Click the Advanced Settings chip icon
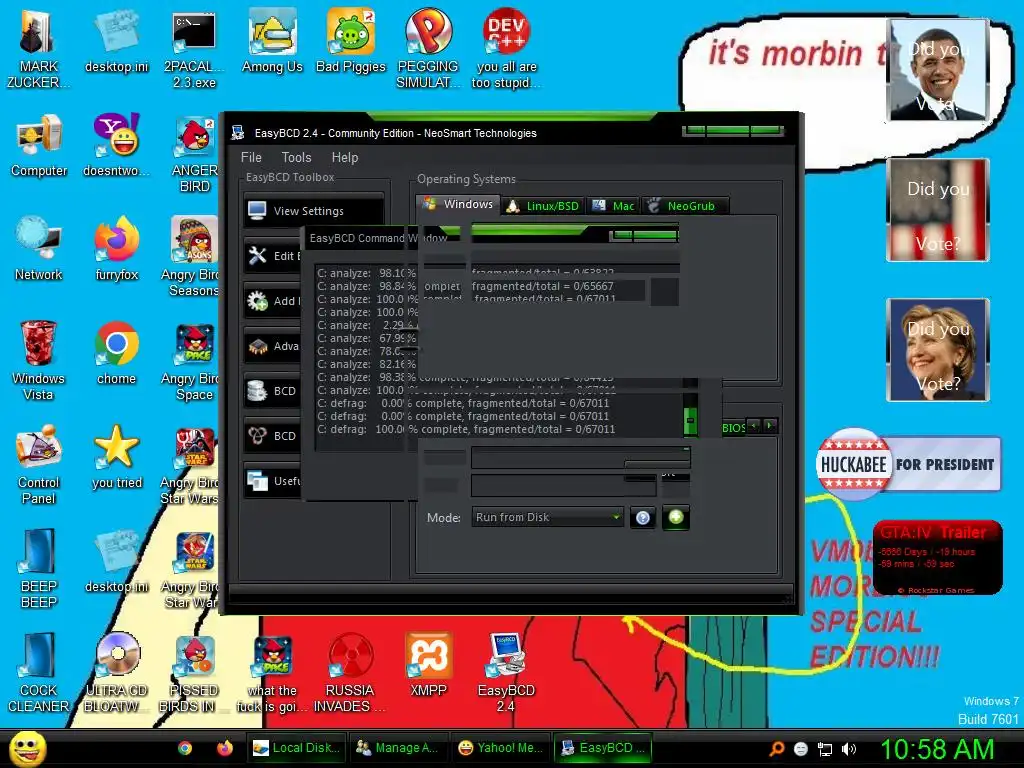1024x768 pixels. click(x=257, y=346)
